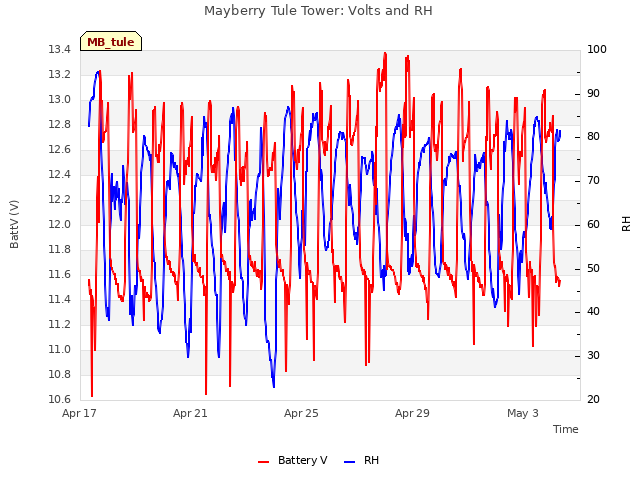Screen dimensions: 640x480
Task: Click the 'BattV (V)' axis label
Action: (x=14, y=224)
